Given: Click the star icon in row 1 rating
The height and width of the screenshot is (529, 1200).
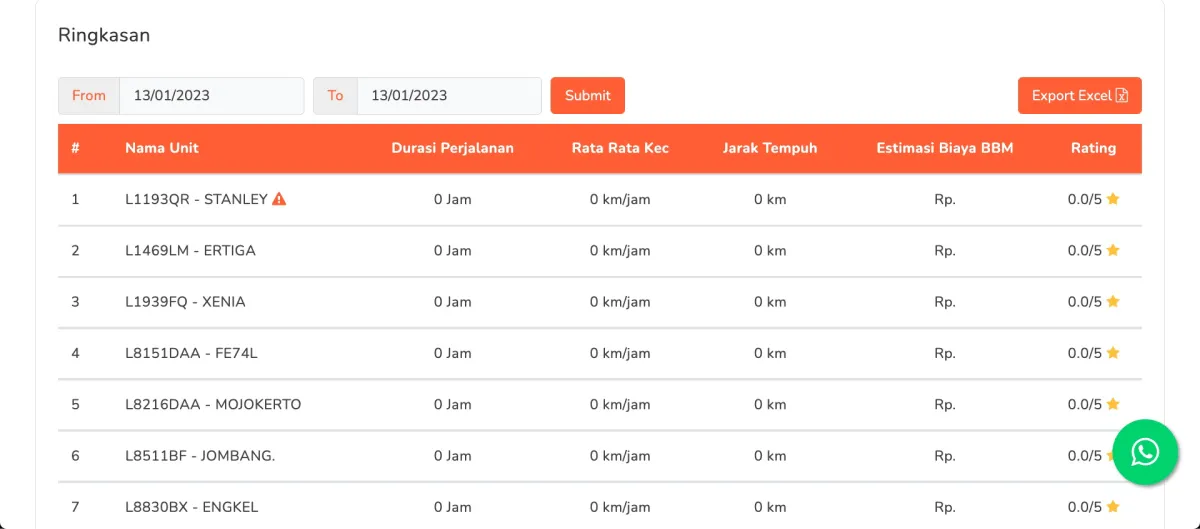Looking at the screenshot, I should (x=1113, y=199).
